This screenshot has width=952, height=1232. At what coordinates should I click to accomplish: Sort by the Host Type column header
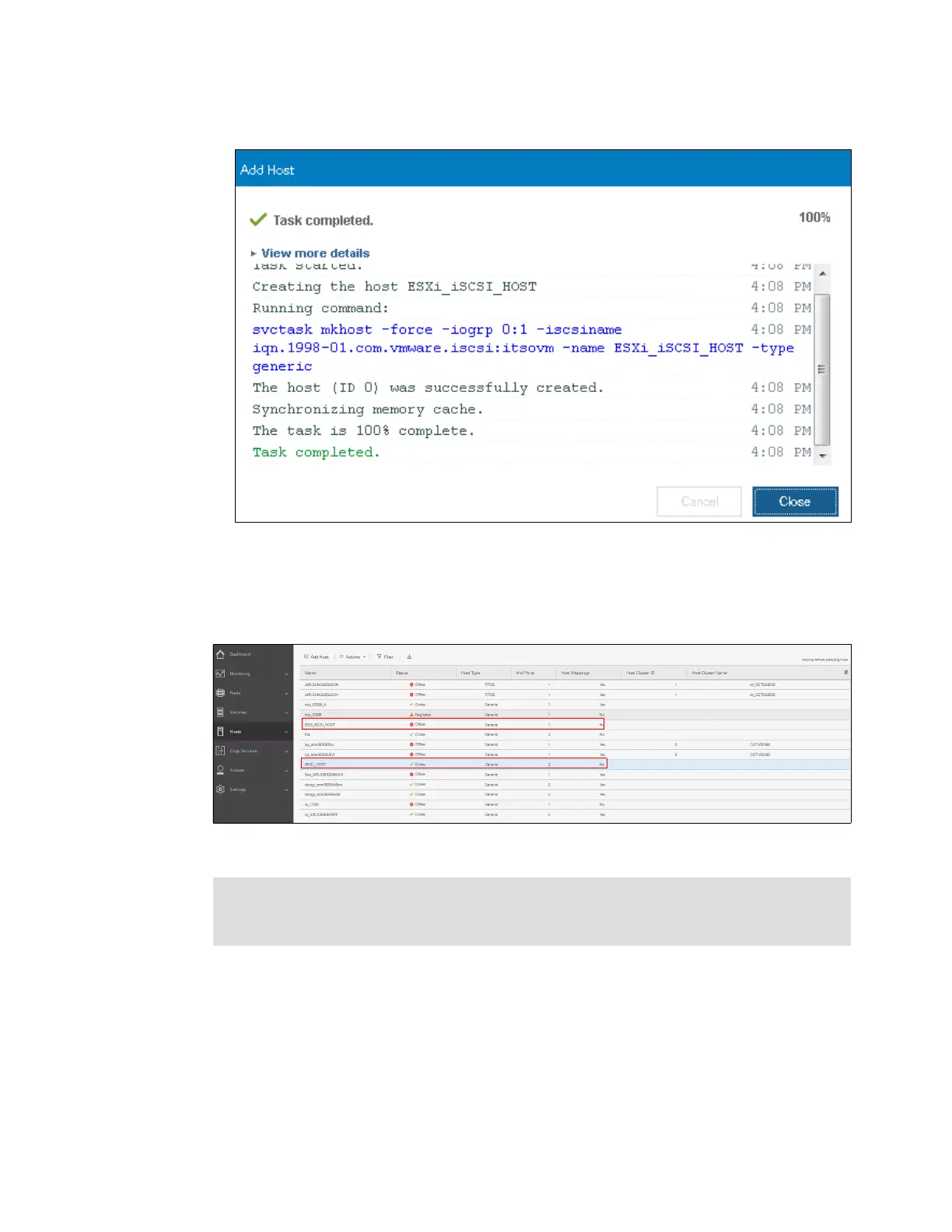pyautogui.click(x=471, y=673)
